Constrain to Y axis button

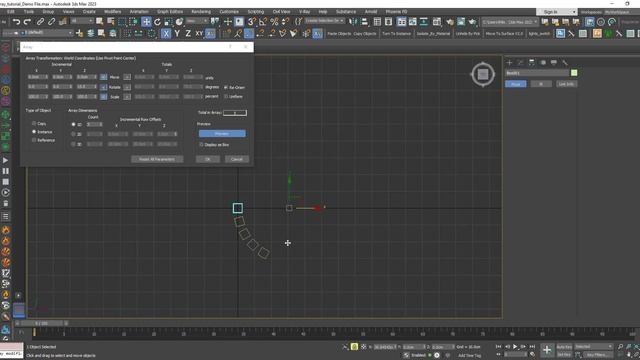coord(177,33)
